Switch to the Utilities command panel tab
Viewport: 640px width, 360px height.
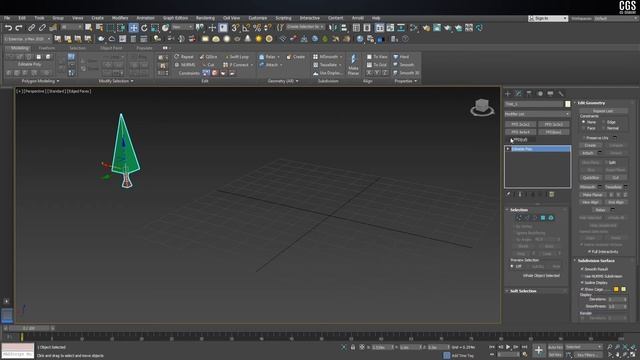[x=561, y=93]
